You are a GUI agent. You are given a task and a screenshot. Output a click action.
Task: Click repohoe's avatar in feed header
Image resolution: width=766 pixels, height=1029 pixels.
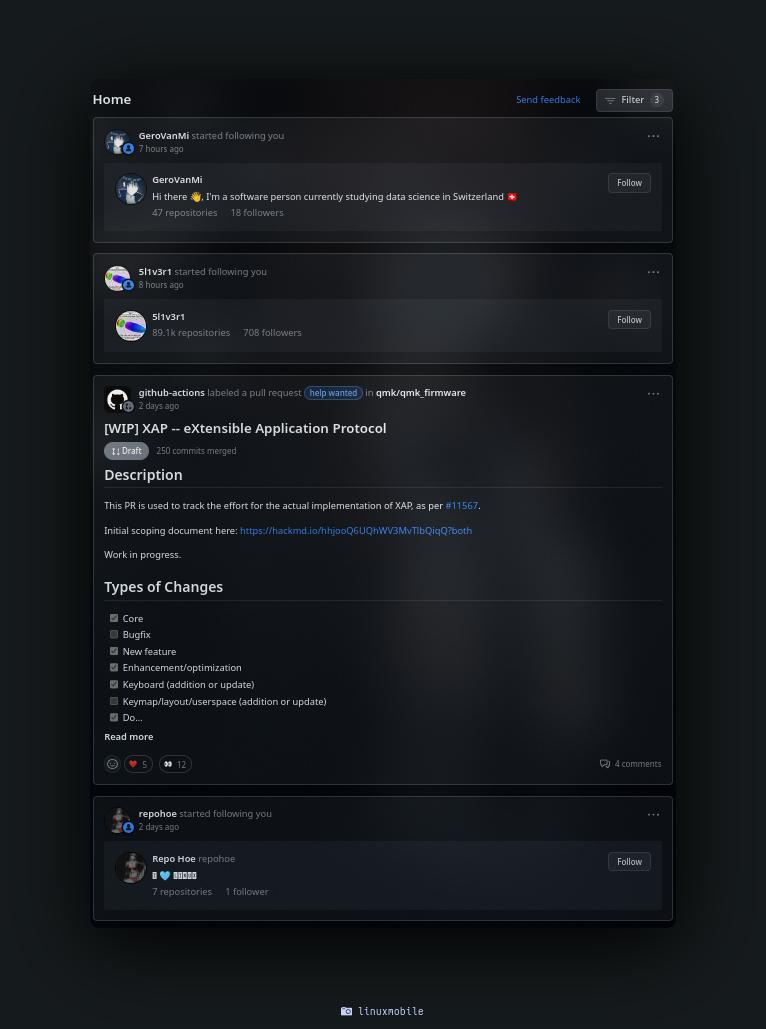pyautogui.click(x=117, y=820)
